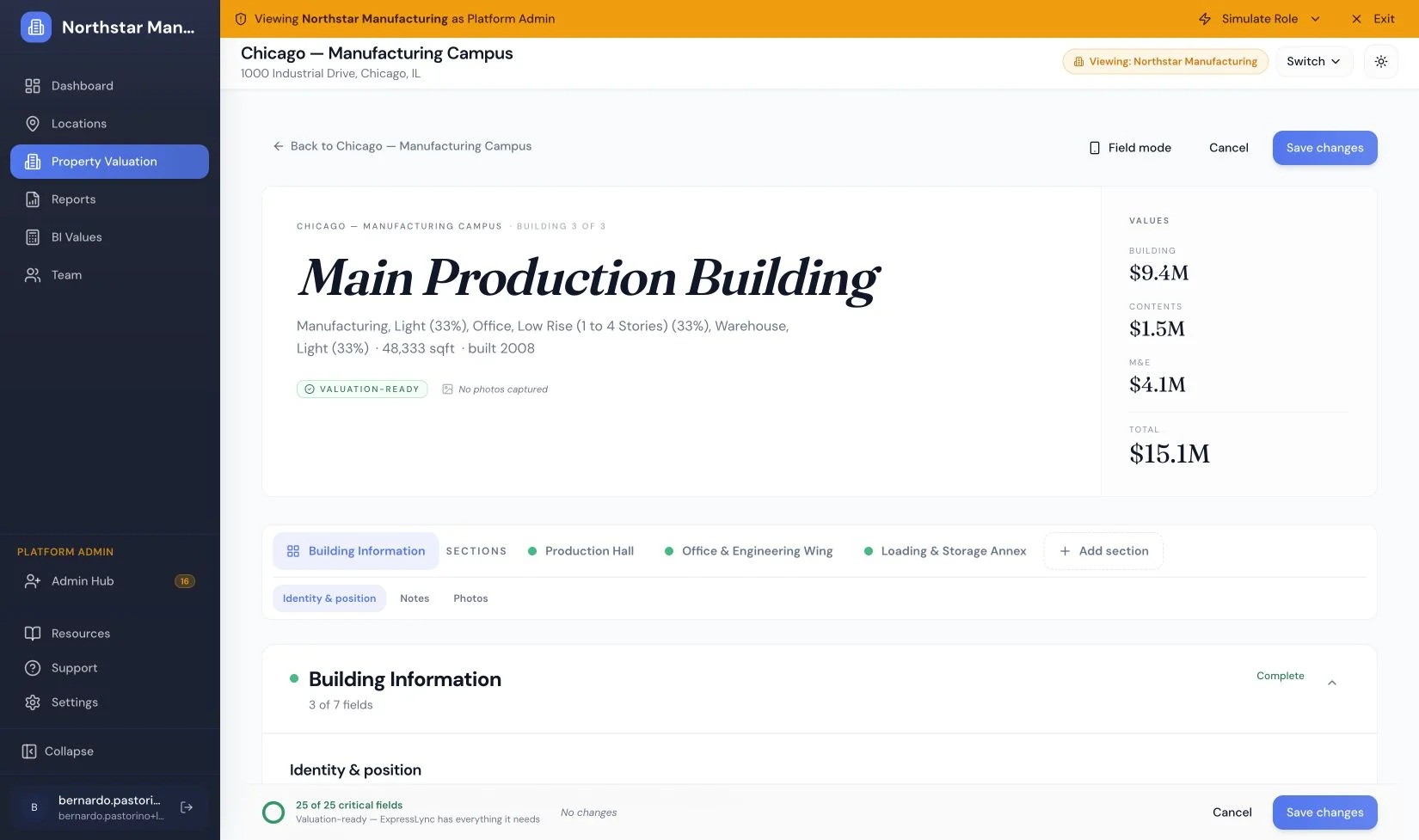Click the top Save changes button
The width and height of the screenshot is (1419, 840).
pyautogui.click(x=1324, y=148)
